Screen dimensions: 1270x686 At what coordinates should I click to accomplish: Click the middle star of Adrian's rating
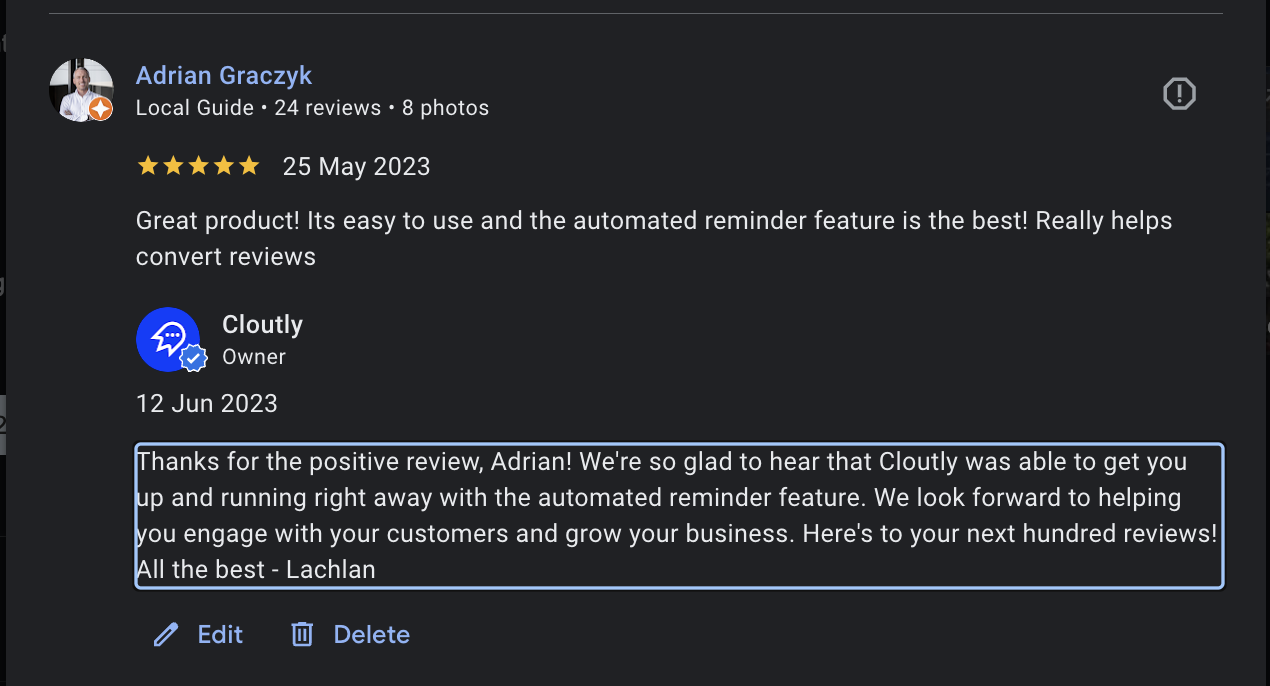pos(198,165)
